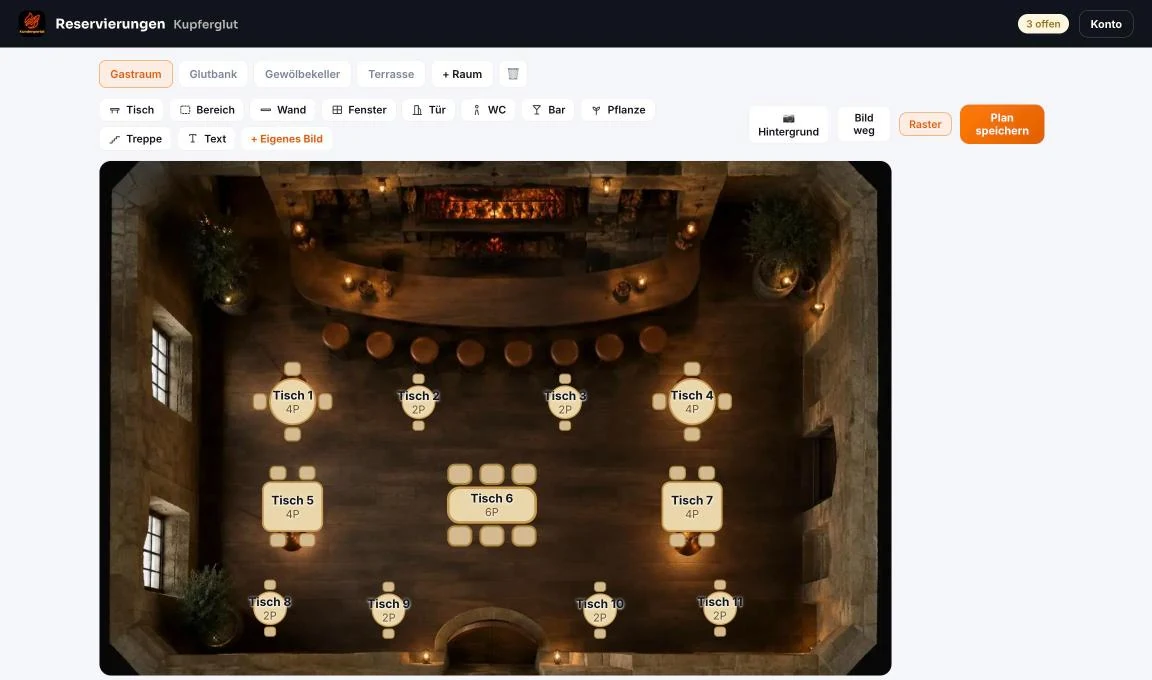The width and height of the screenshot is (1152, 680).
Task: Open the Hintergrund camera button
Action: click(788, 124)
